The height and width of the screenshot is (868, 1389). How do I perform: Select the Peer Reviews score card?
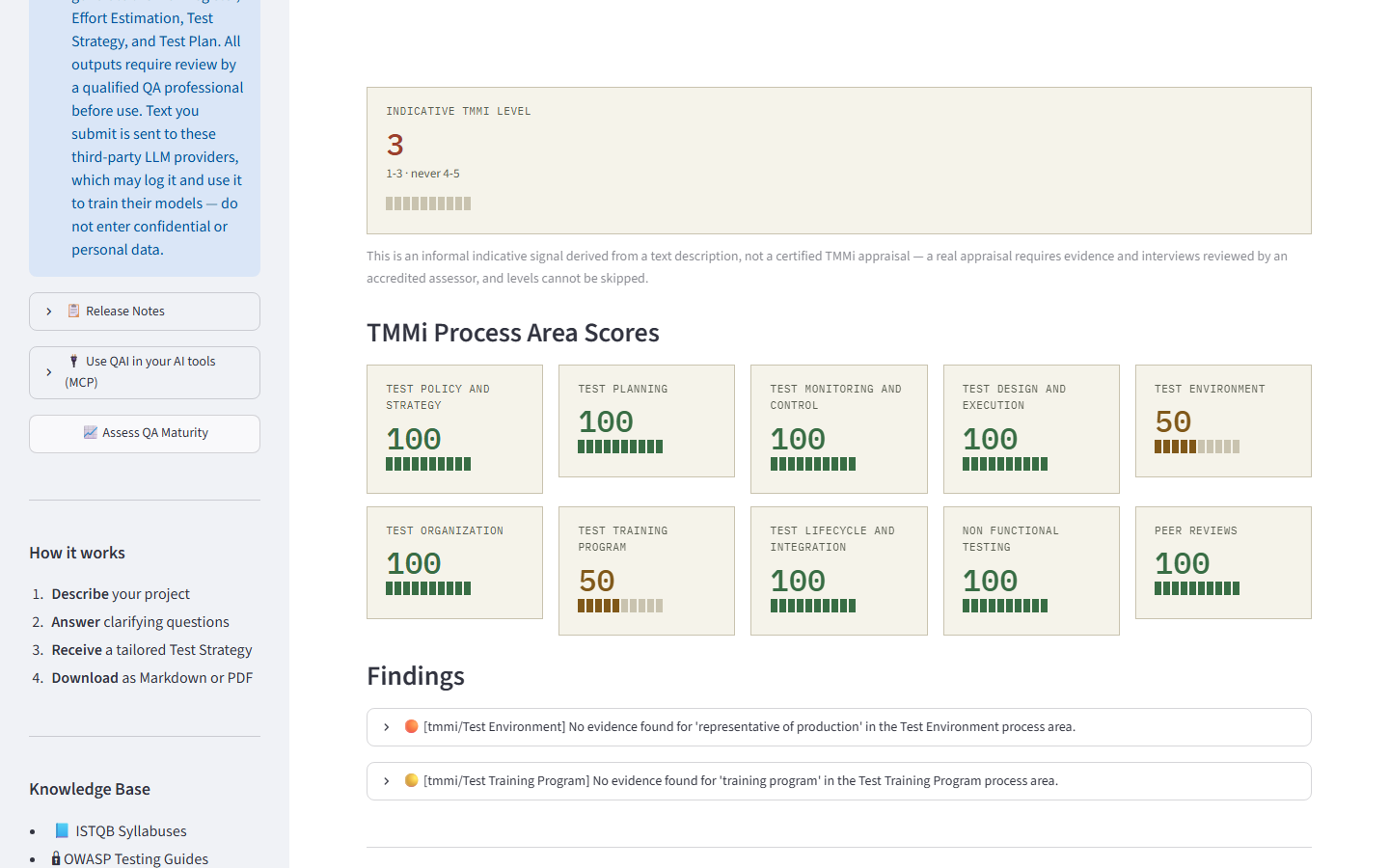(x=1223, y=562)
